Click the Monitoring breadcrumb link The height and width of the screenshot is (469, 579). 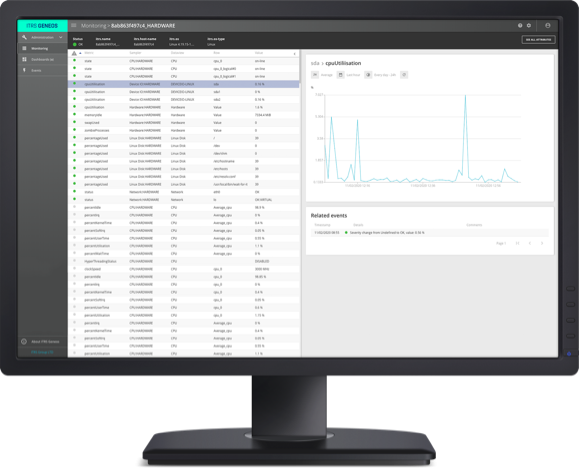click(x=93, y=25)
